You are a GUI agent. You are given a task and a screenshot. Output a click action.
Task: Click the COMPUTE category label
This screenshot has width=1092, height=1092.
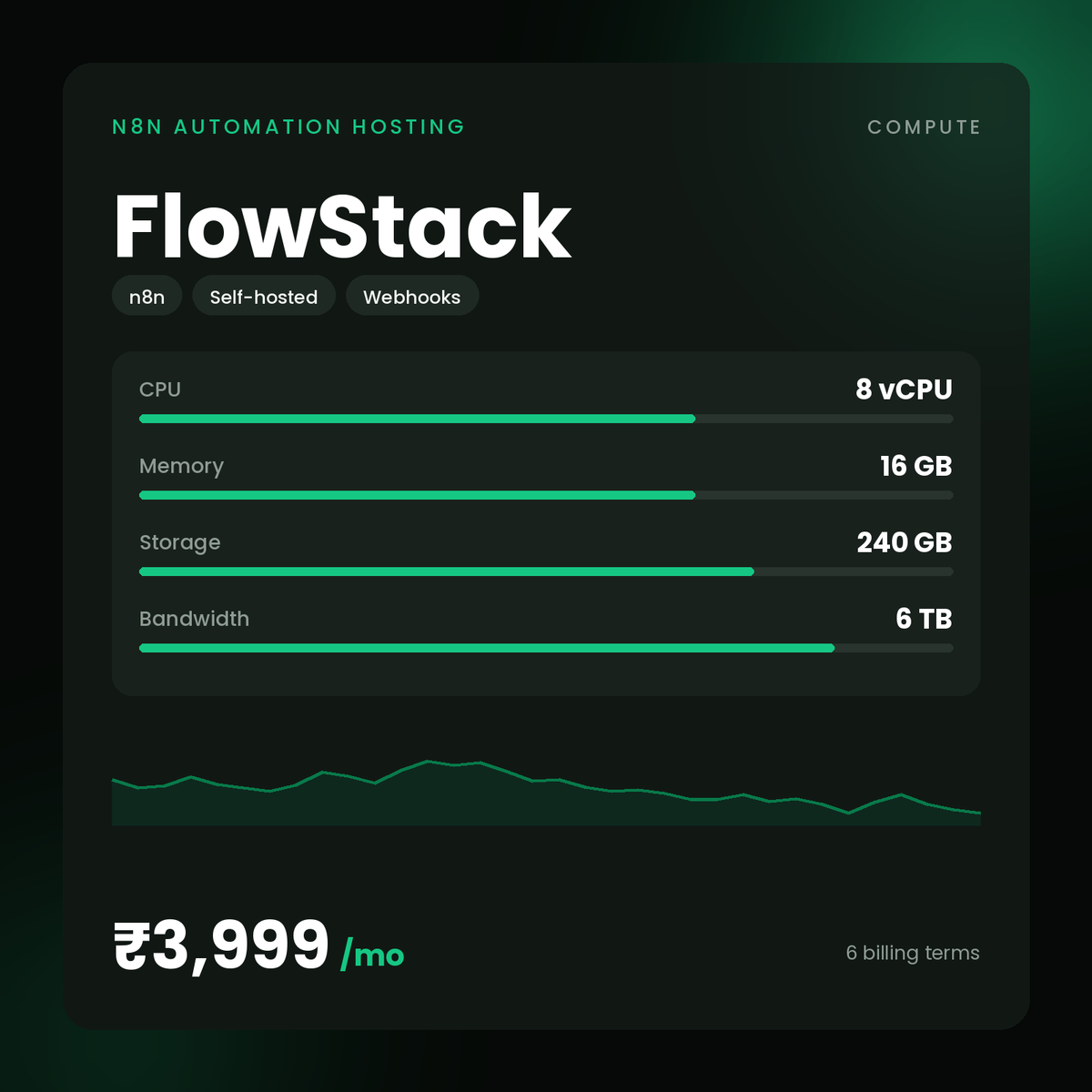[x=924, y=126]
